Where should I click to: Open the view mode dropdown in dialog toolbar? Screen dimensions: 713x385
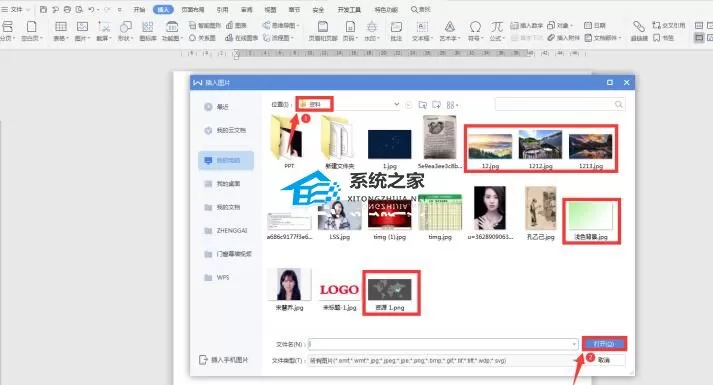[452, 105]
